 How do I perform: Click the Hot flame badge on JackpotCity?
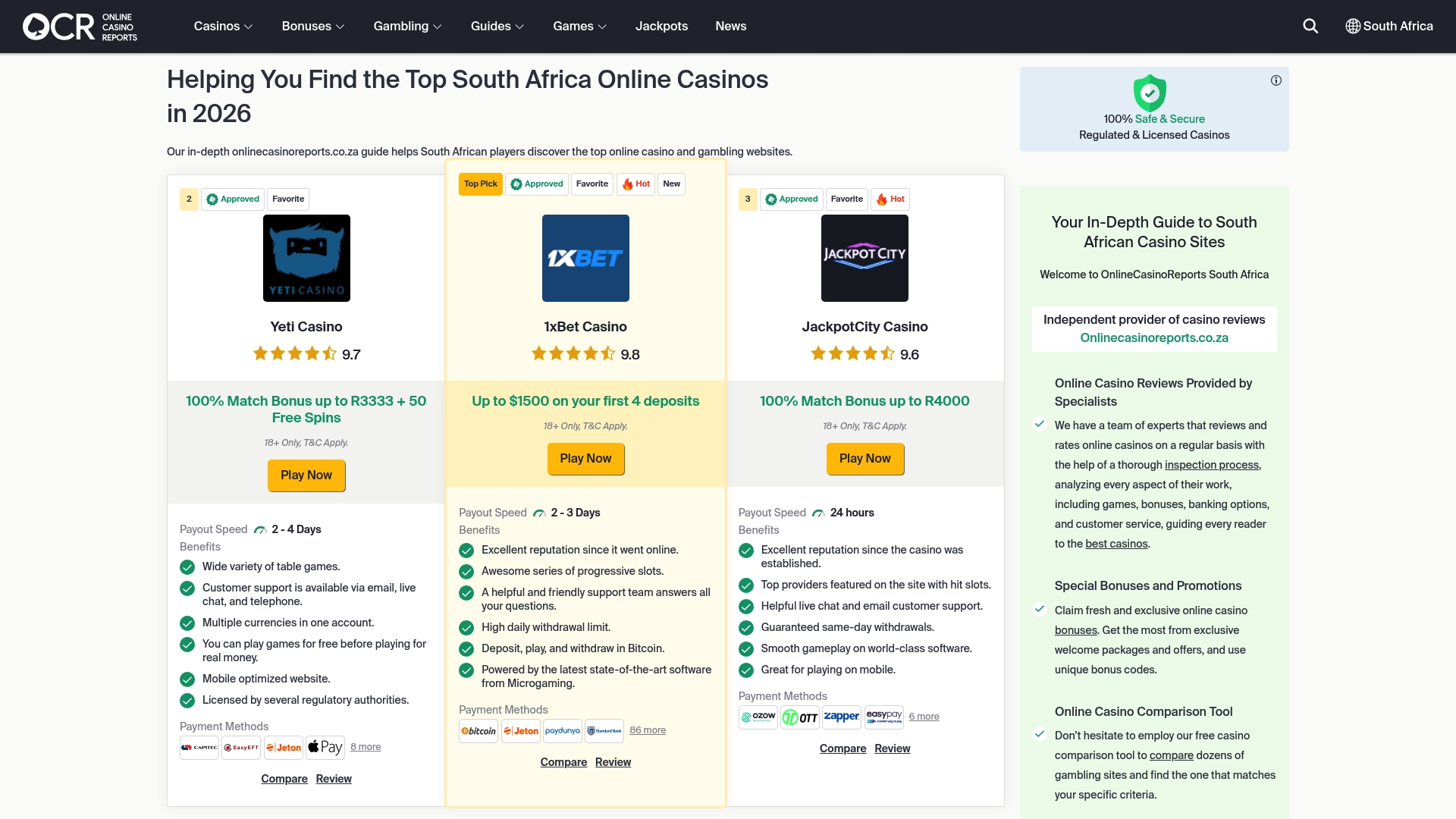(x=890, y=199)
